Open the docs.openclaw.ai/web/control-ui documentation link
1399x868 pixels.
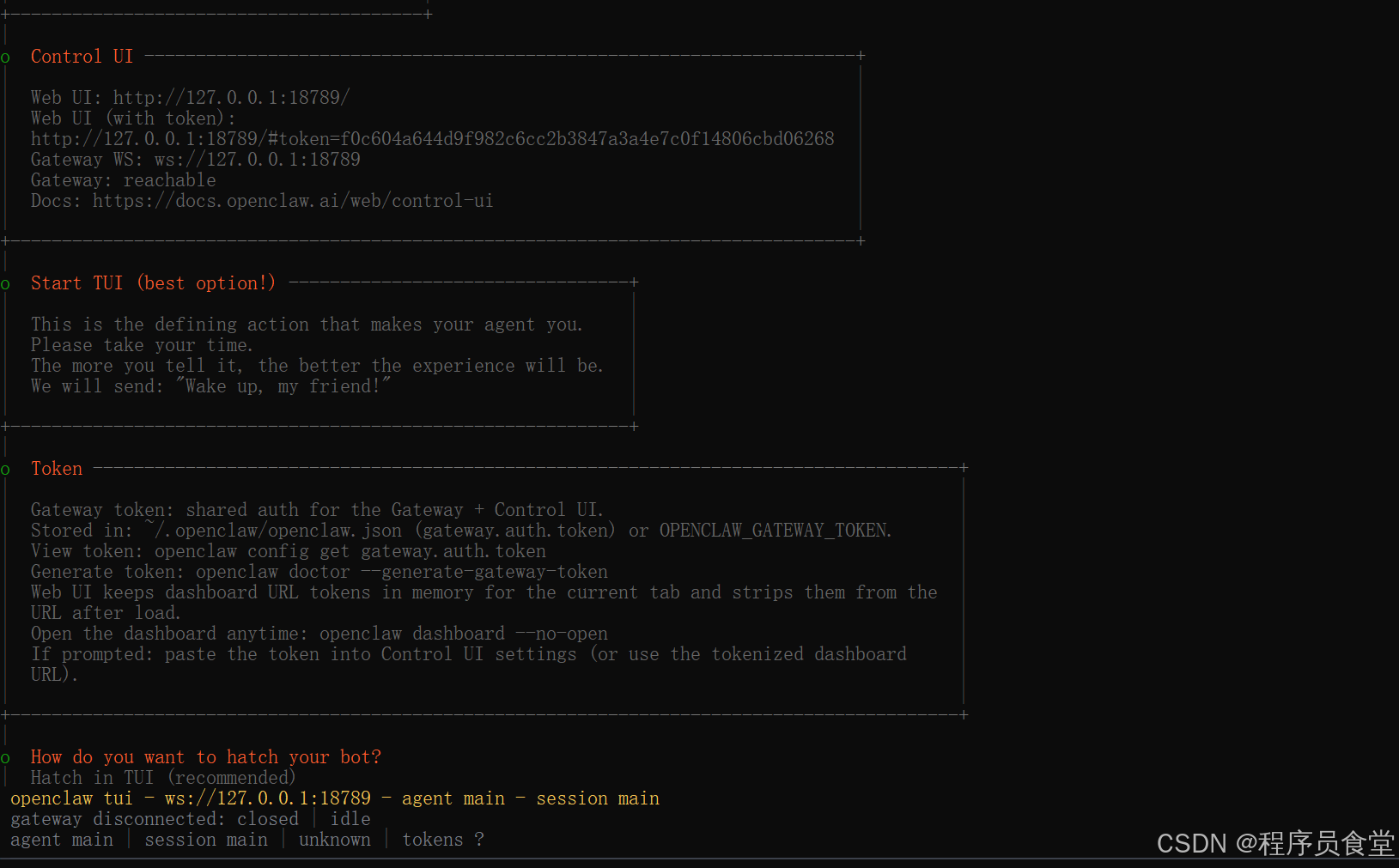294,200
